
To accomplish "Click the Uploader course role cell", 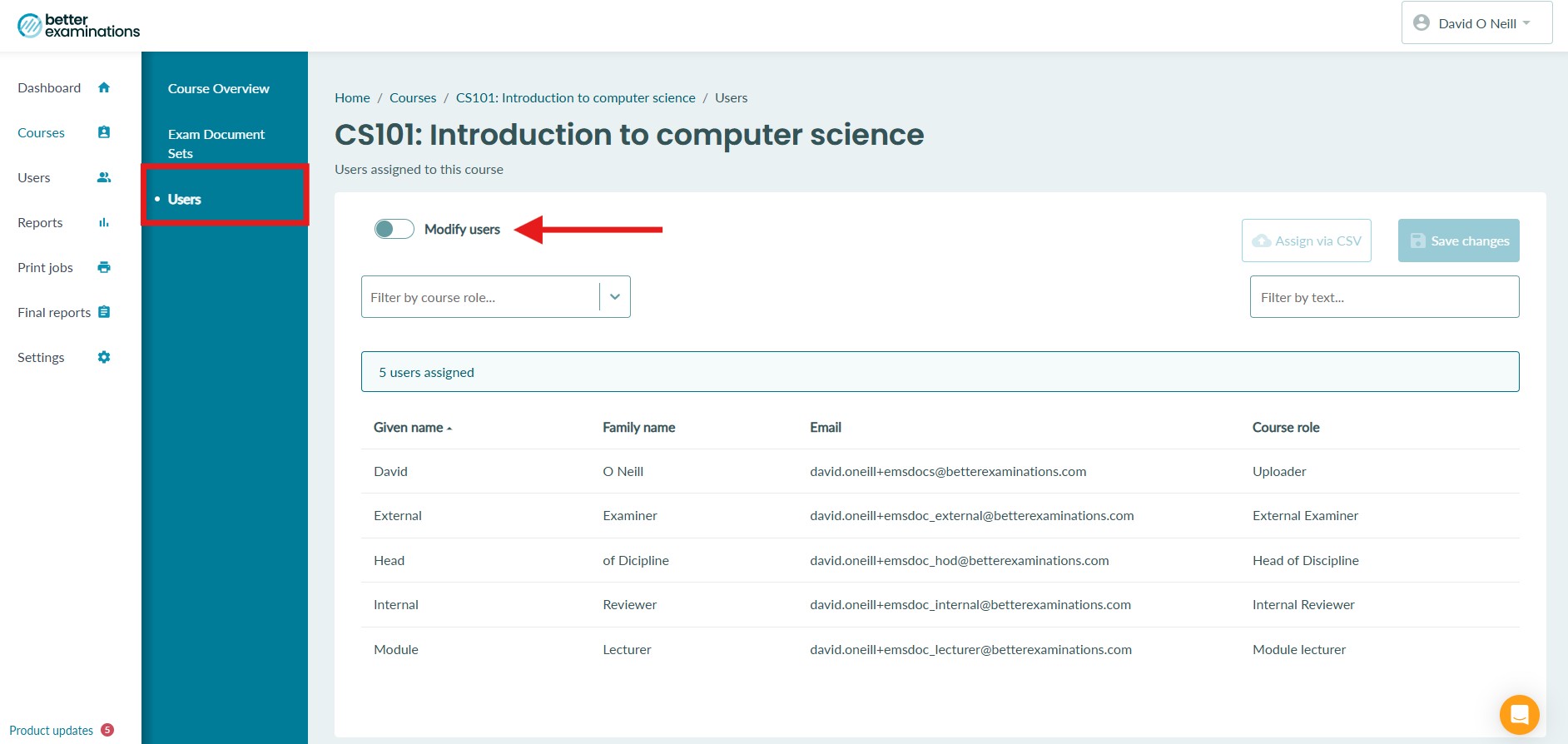I will (x=1279, y=471).
